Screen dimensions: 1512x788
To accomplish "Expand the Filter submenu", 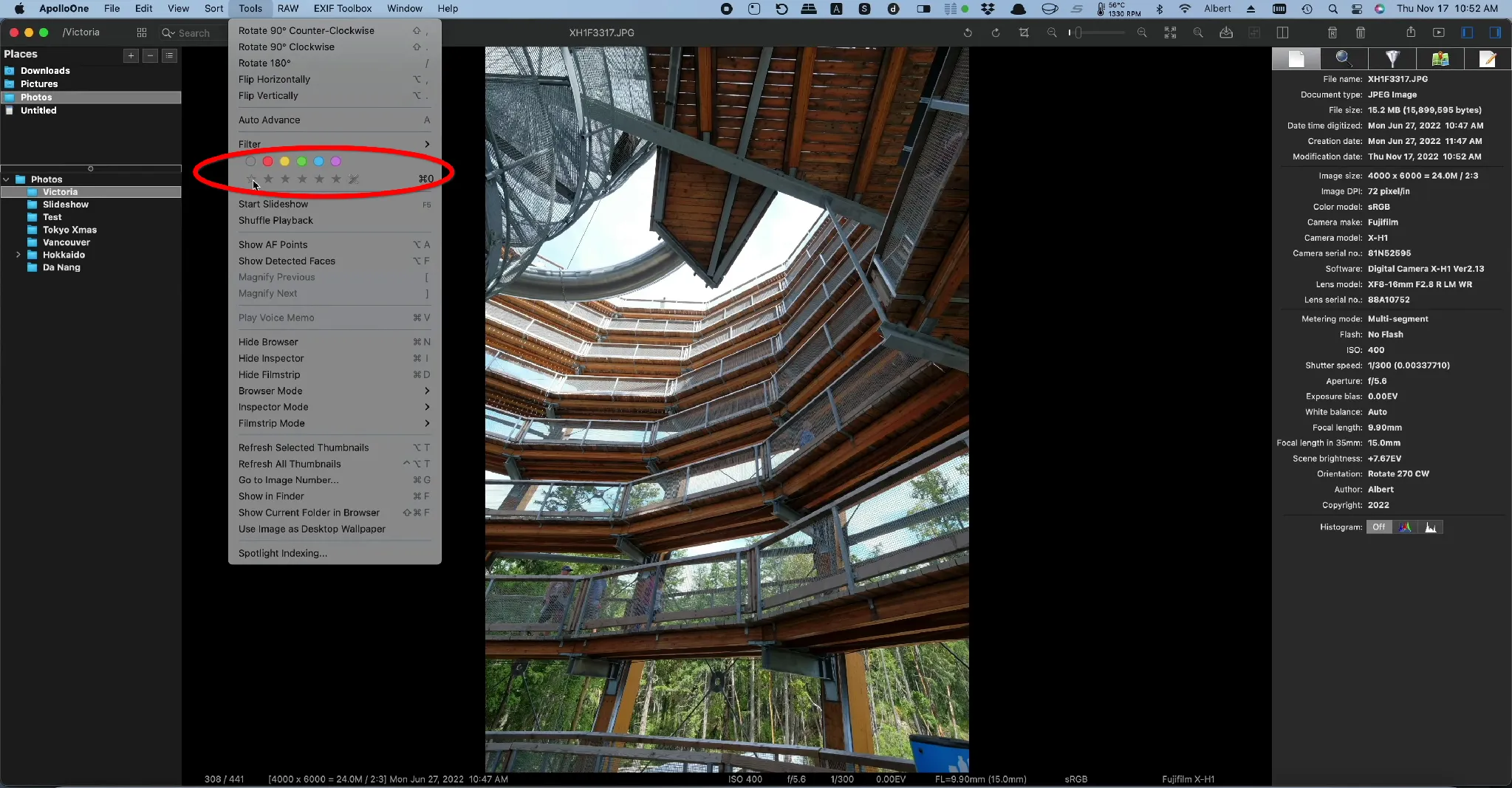I will coord(335,144).
